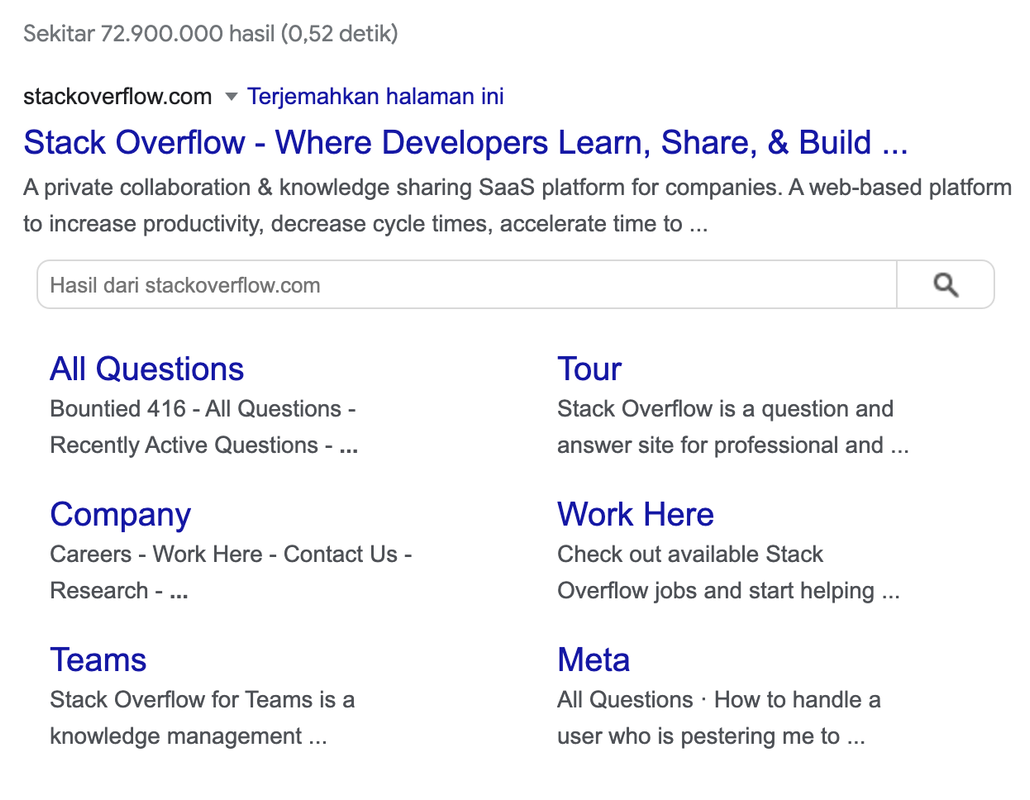Open the Company sitelink
The image size is (1030, 800).
(121, 514)
